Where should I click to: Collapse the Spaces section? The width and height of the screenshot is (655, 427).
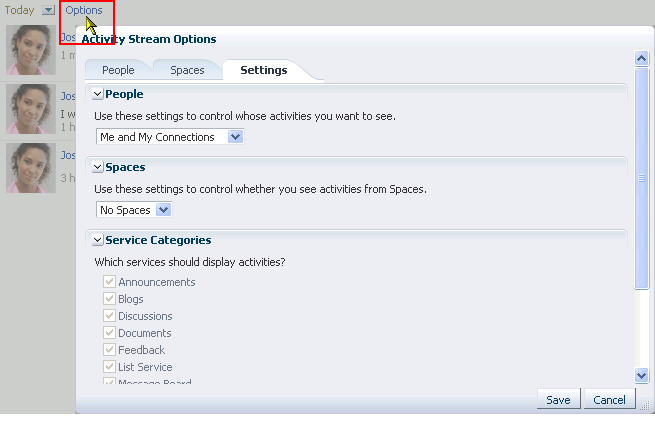[x=97, y=167]
